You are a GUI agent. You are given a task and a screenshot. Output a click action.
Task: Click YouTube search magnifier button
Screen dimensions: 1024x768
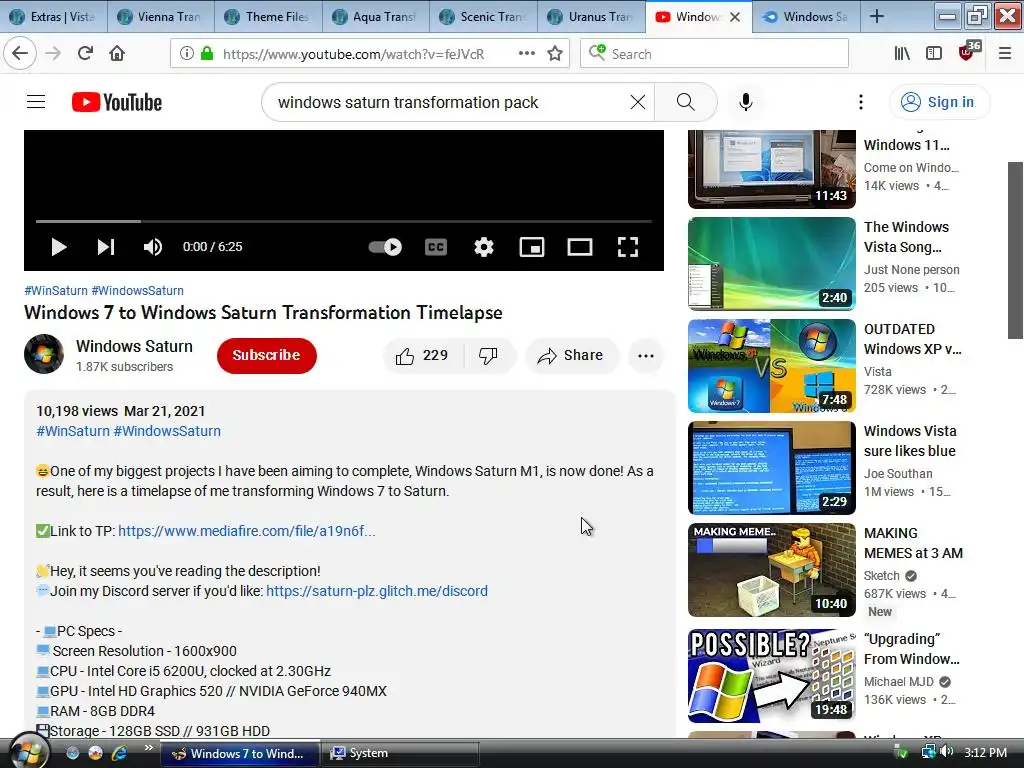click(686, 102)
